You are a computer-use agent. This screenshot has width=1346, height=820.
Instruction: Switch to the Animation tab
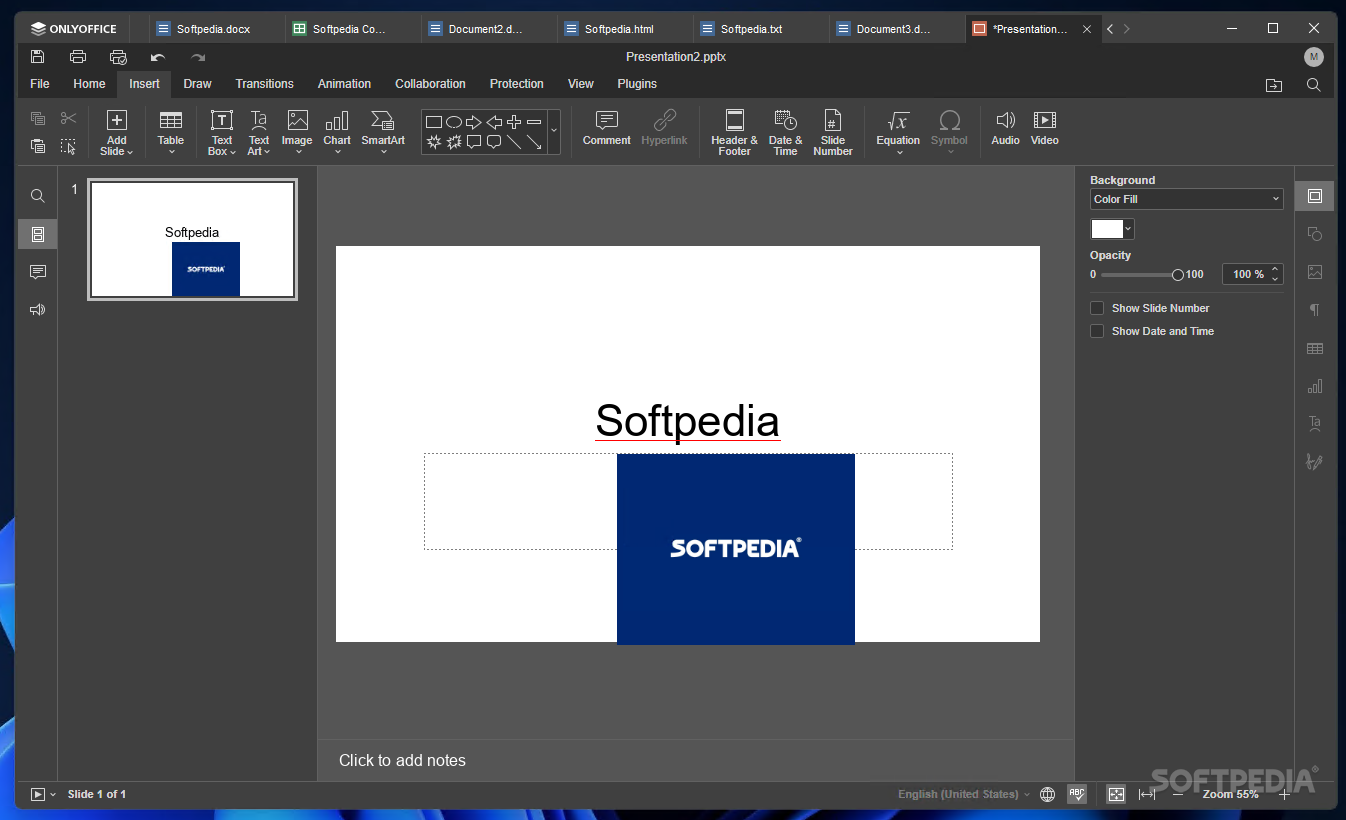click(344, 84)
